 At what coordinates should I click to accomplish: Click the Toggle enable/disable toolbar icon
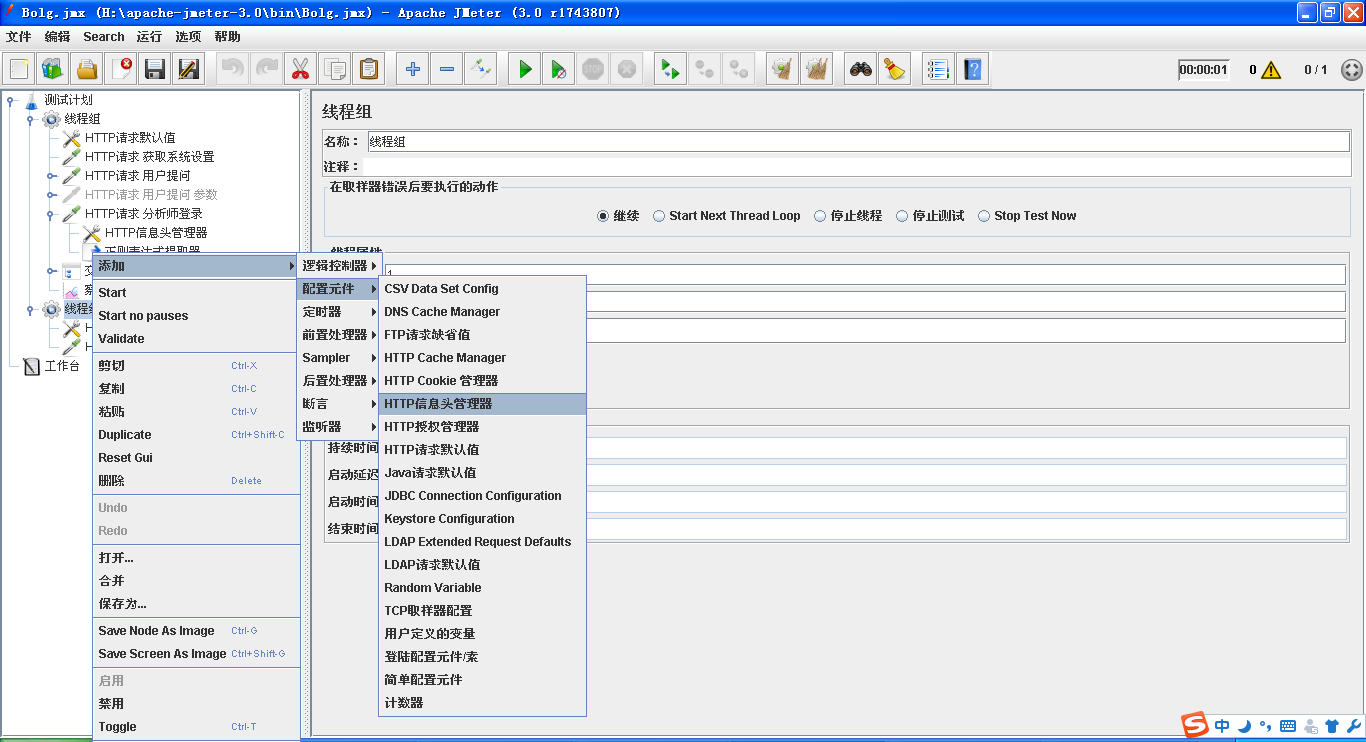(481, 69)
